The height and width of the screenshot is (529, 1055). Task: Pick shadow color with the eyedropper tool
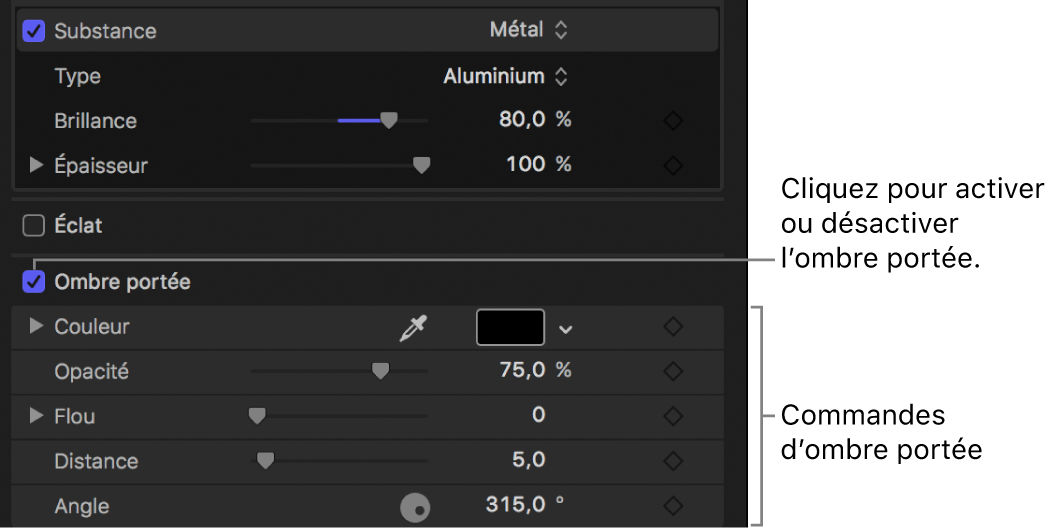413,328
